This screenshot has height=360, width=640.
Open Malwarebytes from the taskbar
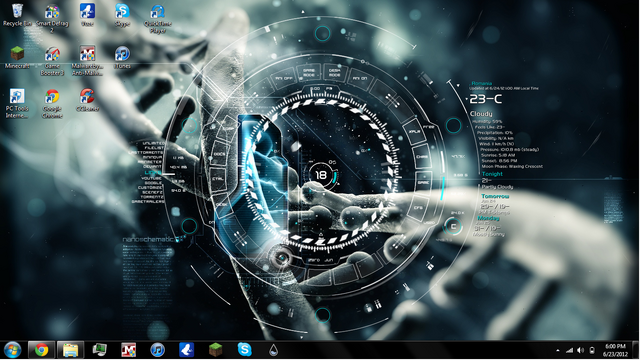[x=128, y=350]
